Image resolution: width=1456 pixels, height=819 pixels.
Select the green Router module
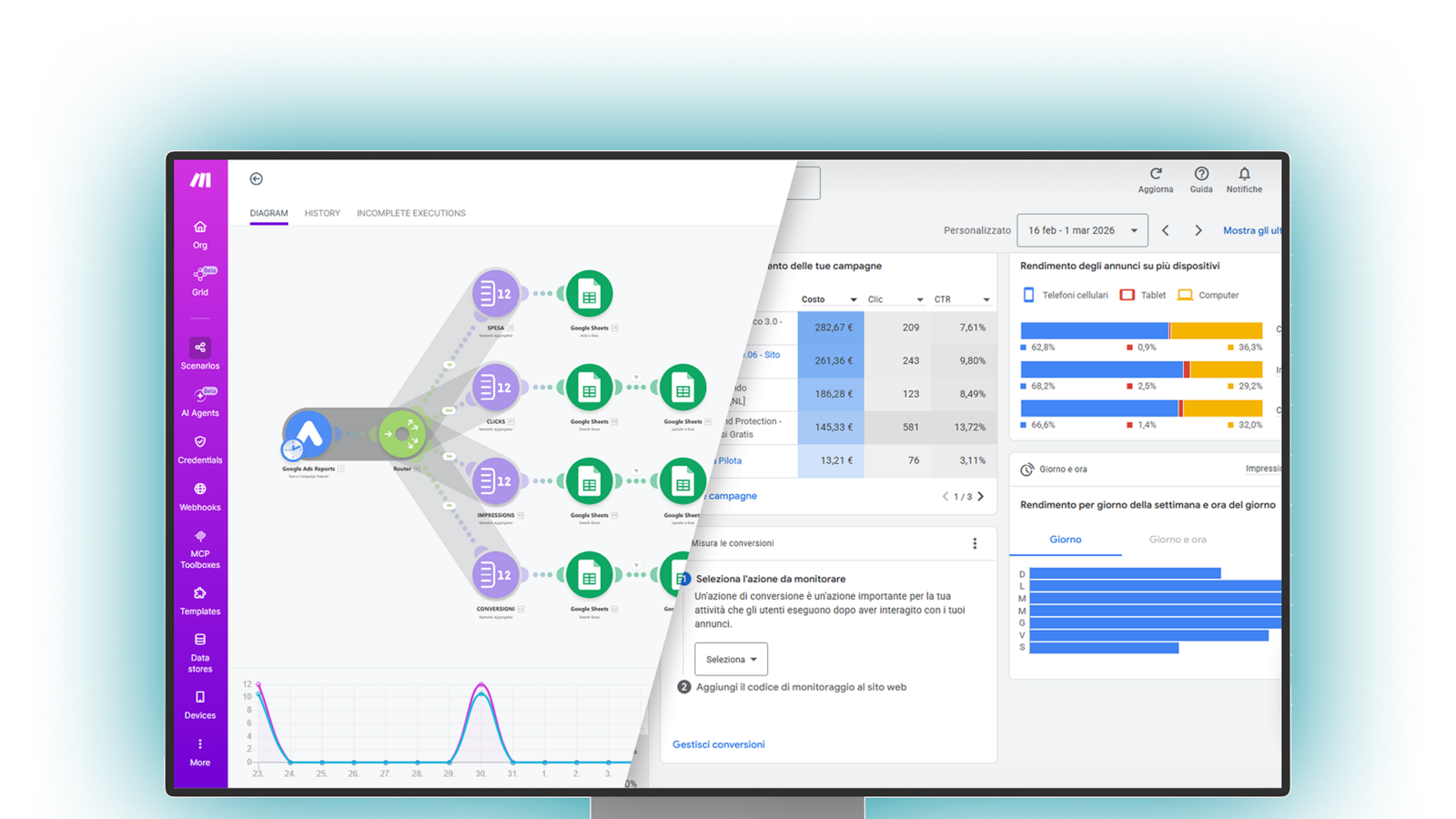pos(402,434)
